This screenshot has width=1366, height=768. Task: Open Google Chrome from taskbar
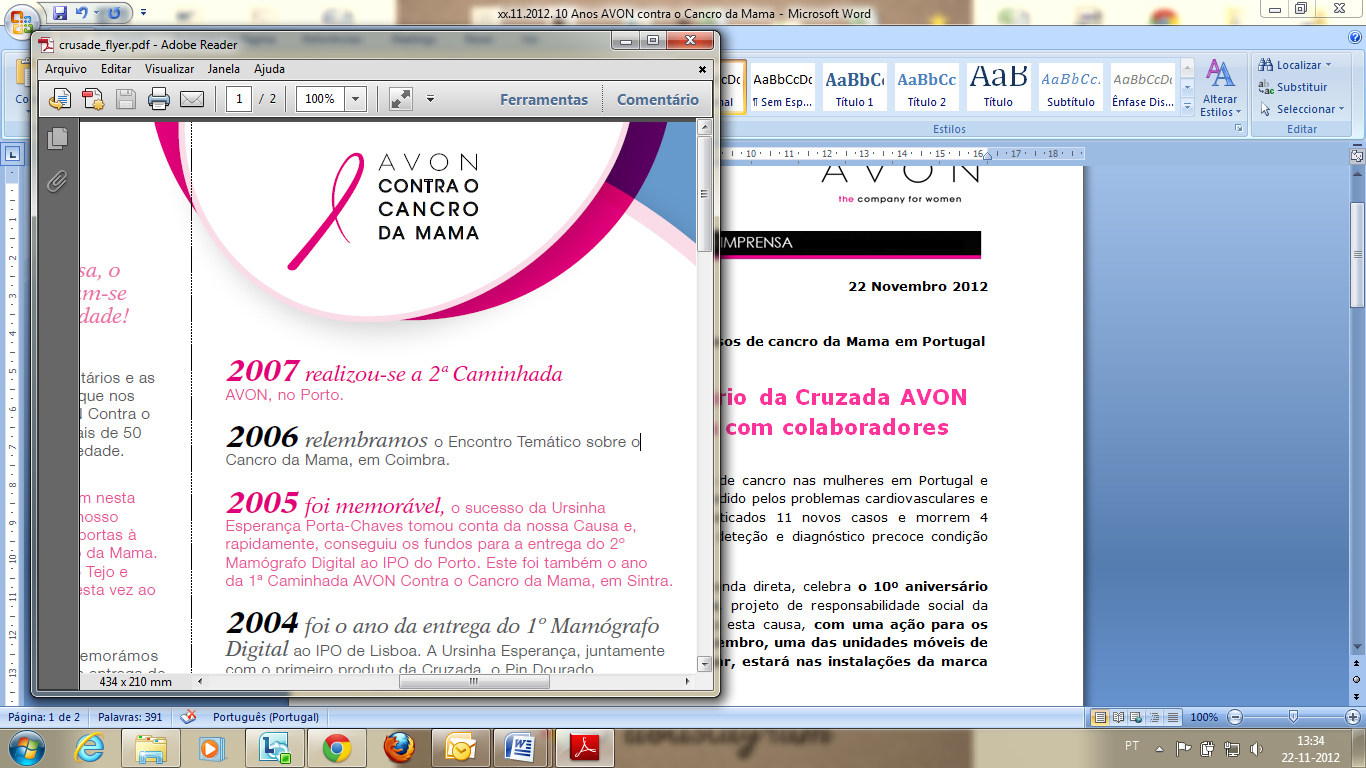pyautogui.click(x=336, y=748)
